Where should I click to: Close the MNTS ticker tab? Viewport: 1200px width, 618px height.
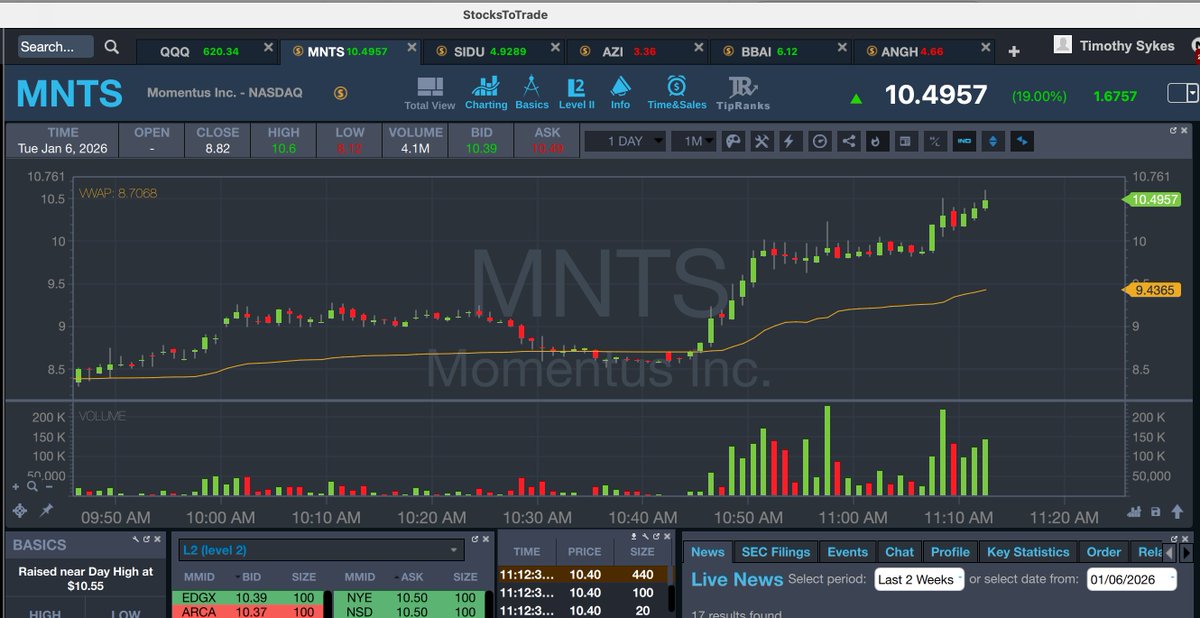tap(411, 48)
